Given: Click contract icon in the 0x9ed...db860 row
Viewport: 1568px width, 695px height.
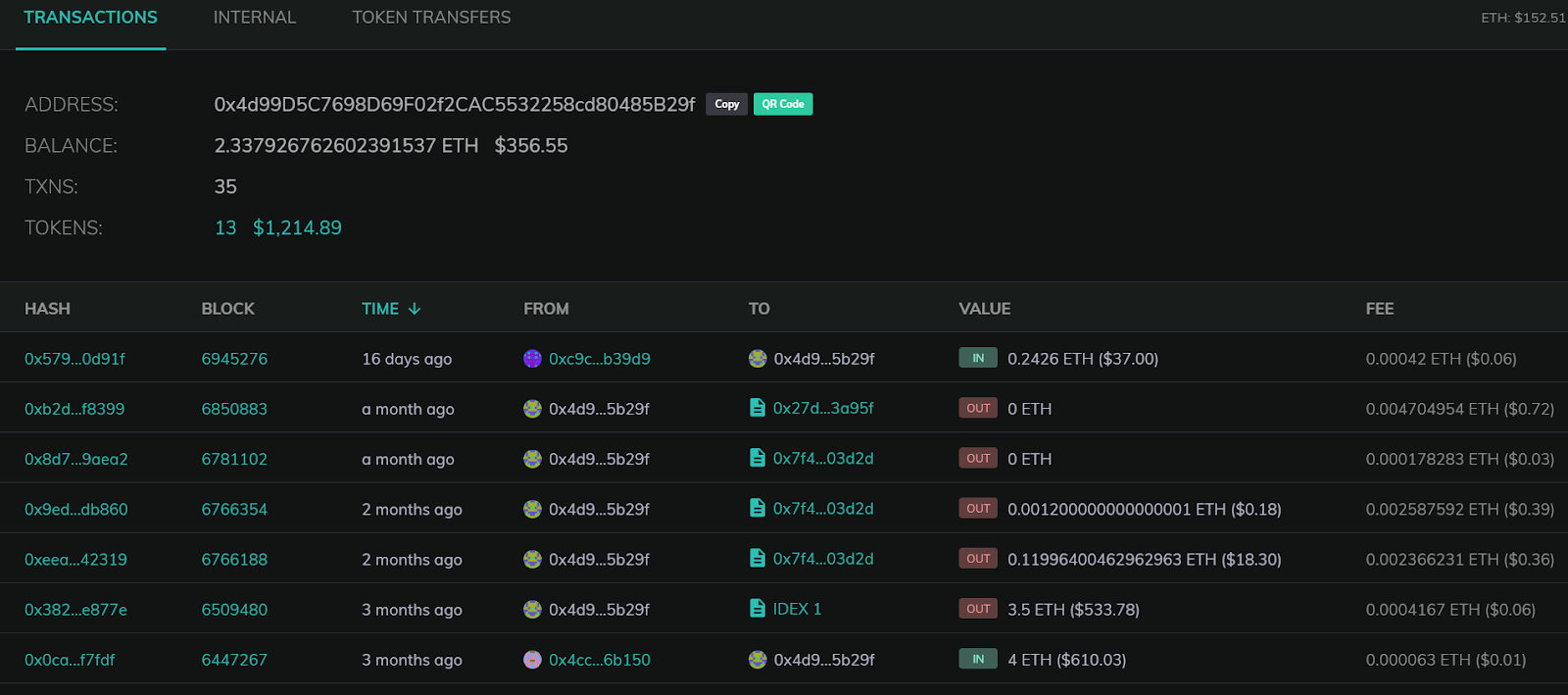Looking at the screenshot, I should (758, 508).
